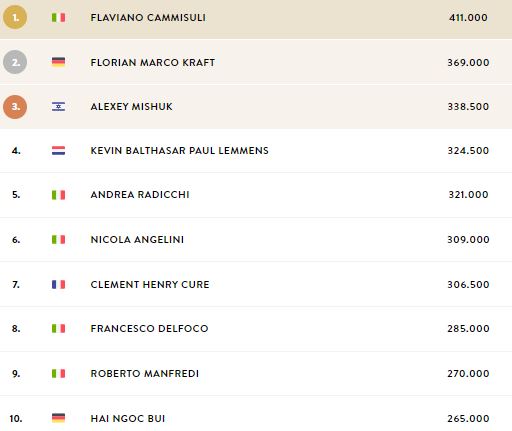The width and height of the screenshot is (512, 431).
Task: Click German flag next to Hai Ngoc Bui
Action: 58,418
